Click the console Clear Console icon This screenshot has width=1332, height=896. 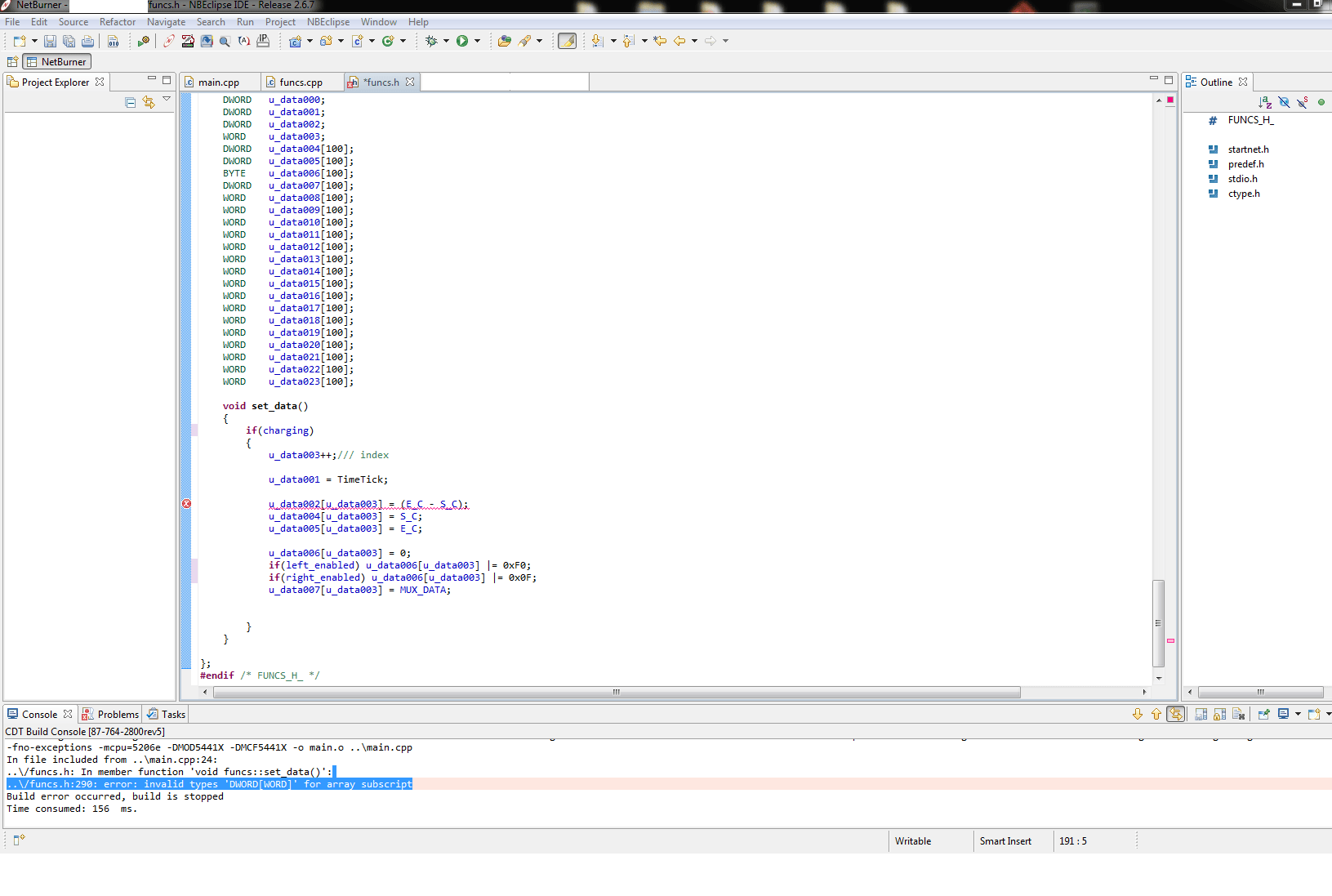pyautogui.click(x=1239, y=714)
